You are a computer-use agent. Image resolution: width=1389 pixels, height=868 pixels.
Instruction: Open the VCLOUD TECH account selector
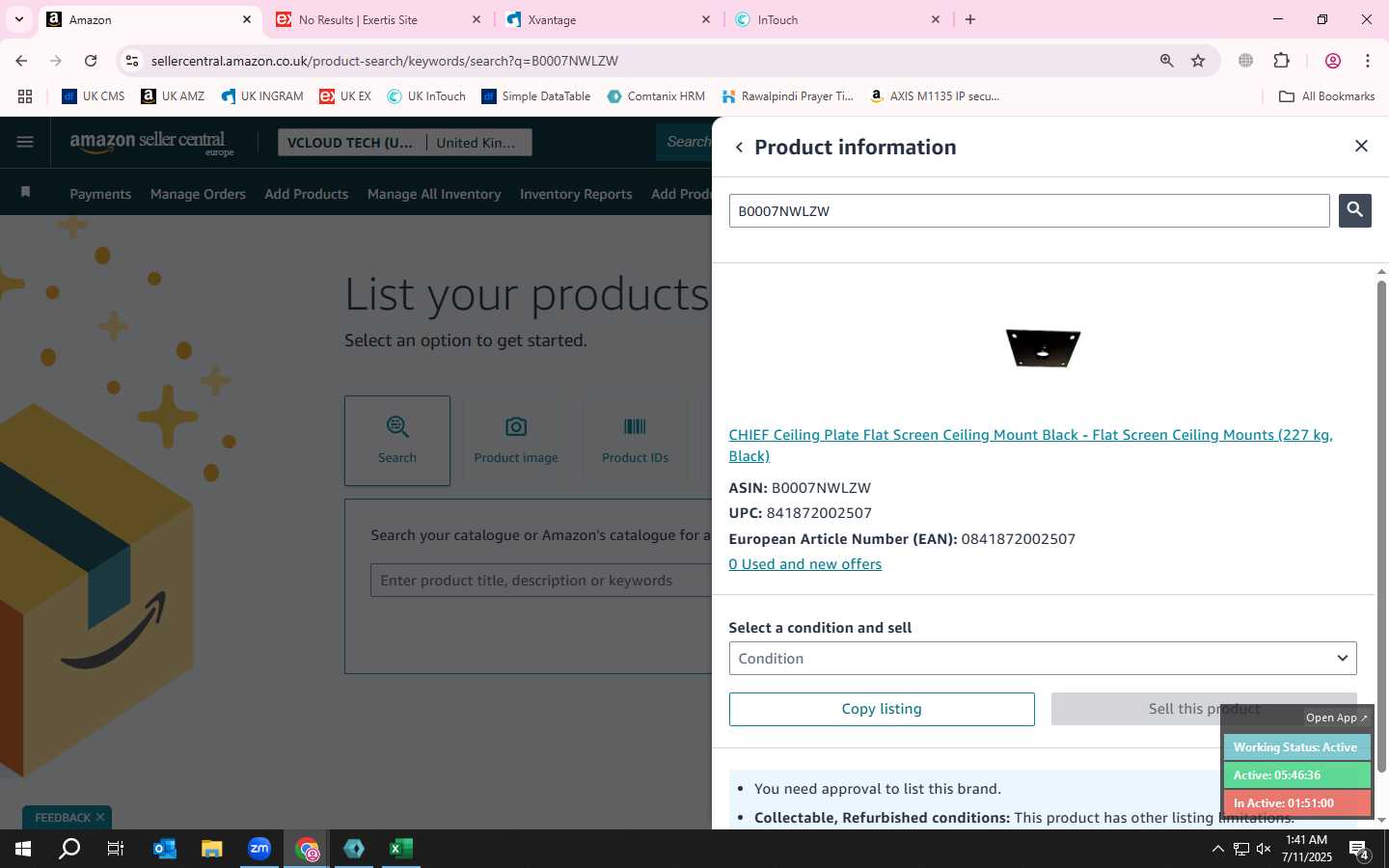[351, 143]
